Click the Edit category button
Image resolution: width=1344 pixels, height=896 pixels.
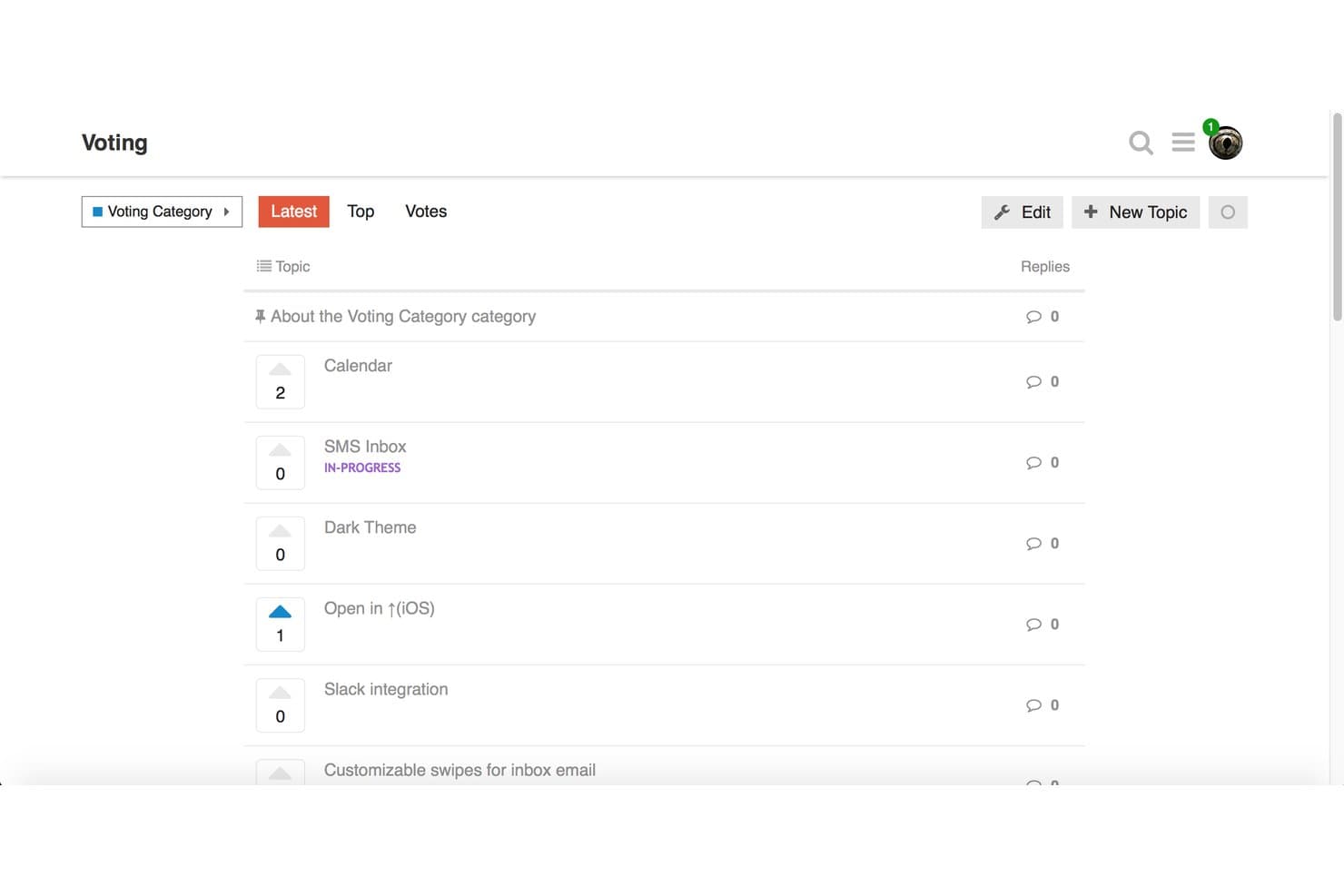[x=1022, y=212]
